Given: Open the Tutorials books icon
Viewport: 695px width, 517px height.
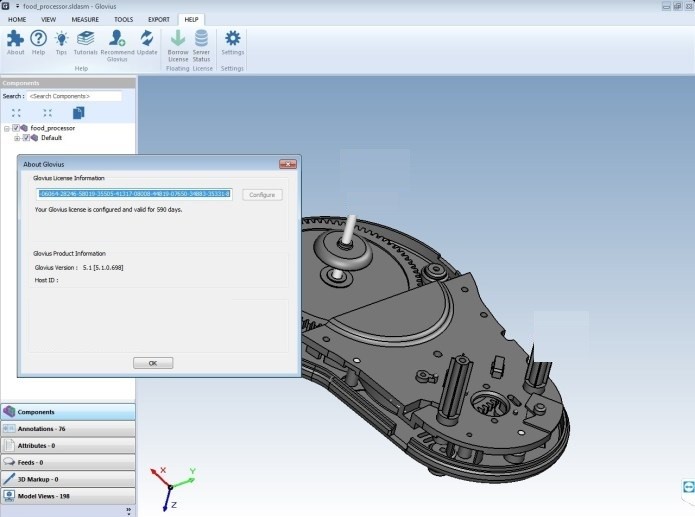Looking at the screenshot, I should pos(85,39).
